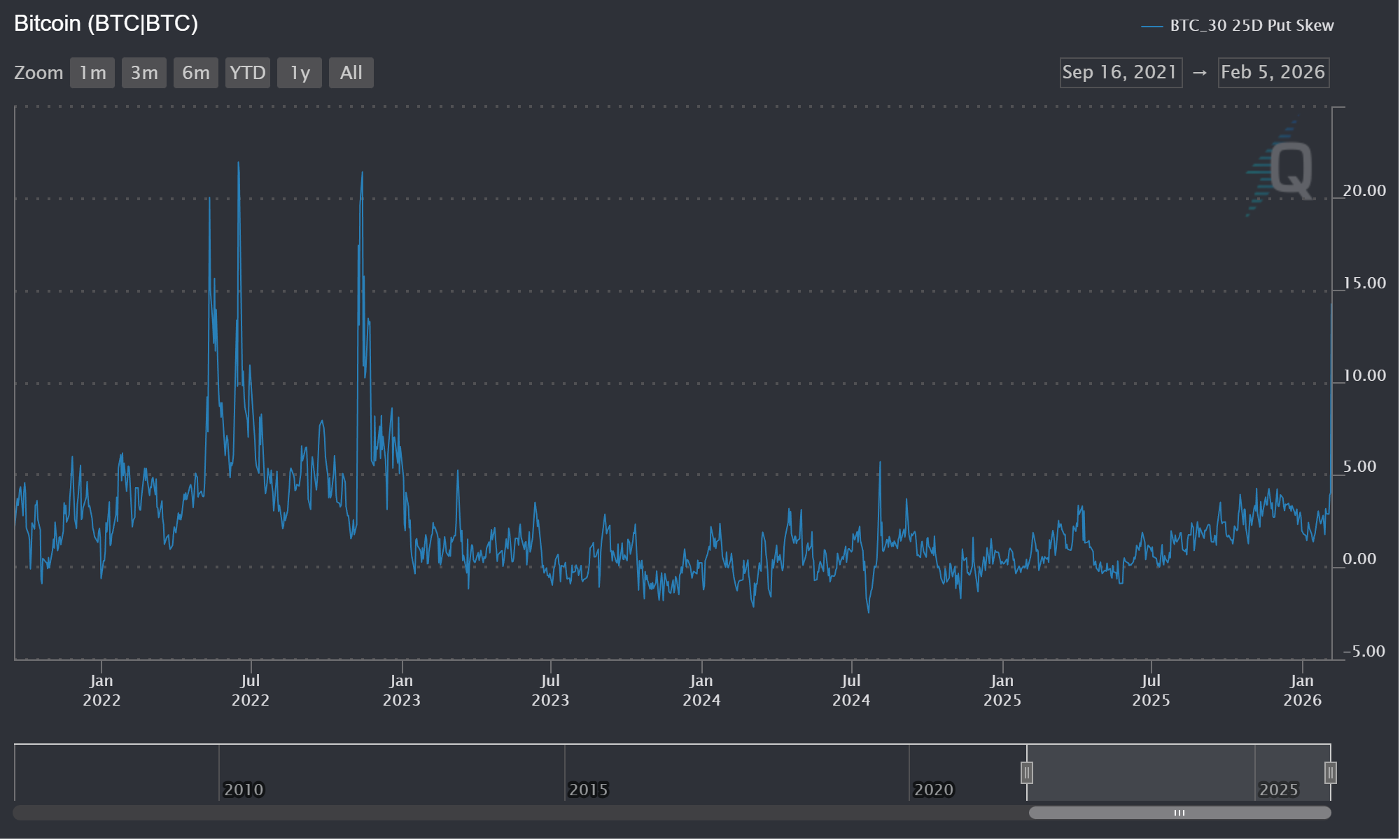Click the Bitcoin (BTC|BTC) chart title

106,24
